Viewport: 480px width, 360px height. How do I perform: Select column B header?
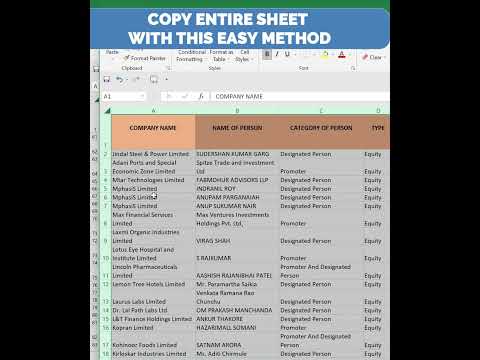click(237, 110)
